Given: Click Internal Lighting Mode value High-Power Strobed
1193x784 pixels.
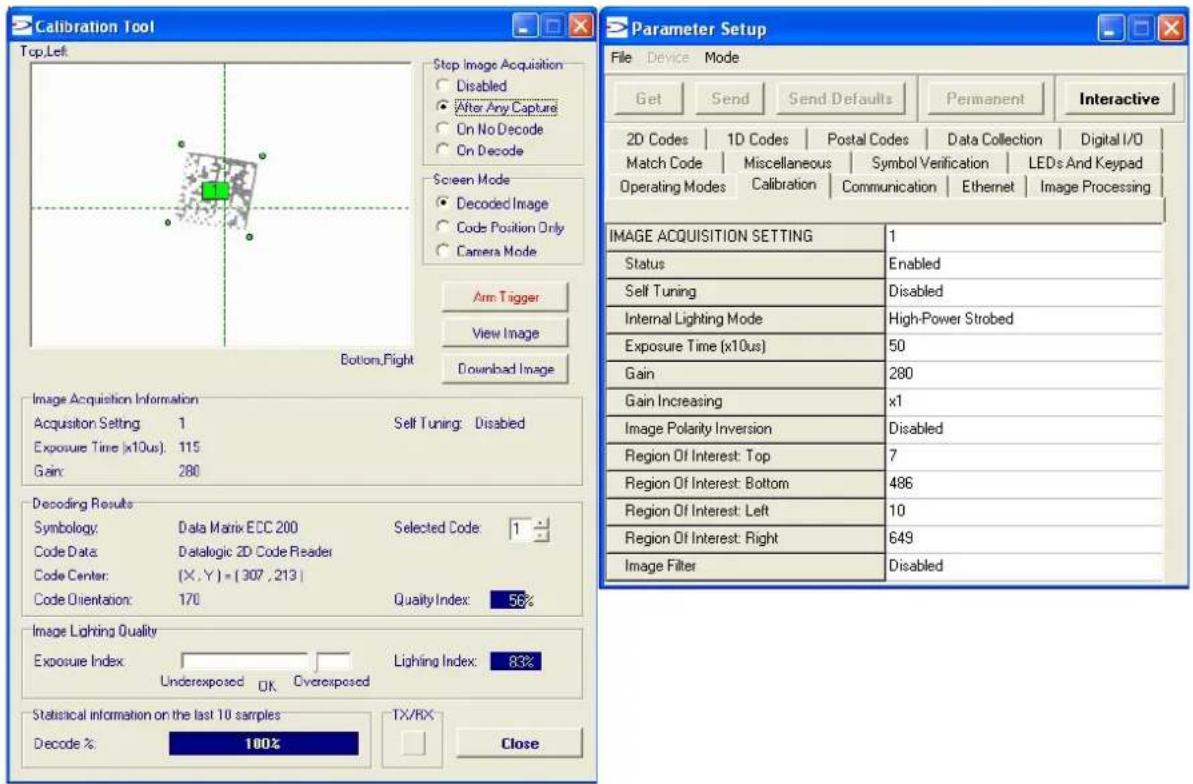Looking at the screenshot, I should coord(1024,318).
